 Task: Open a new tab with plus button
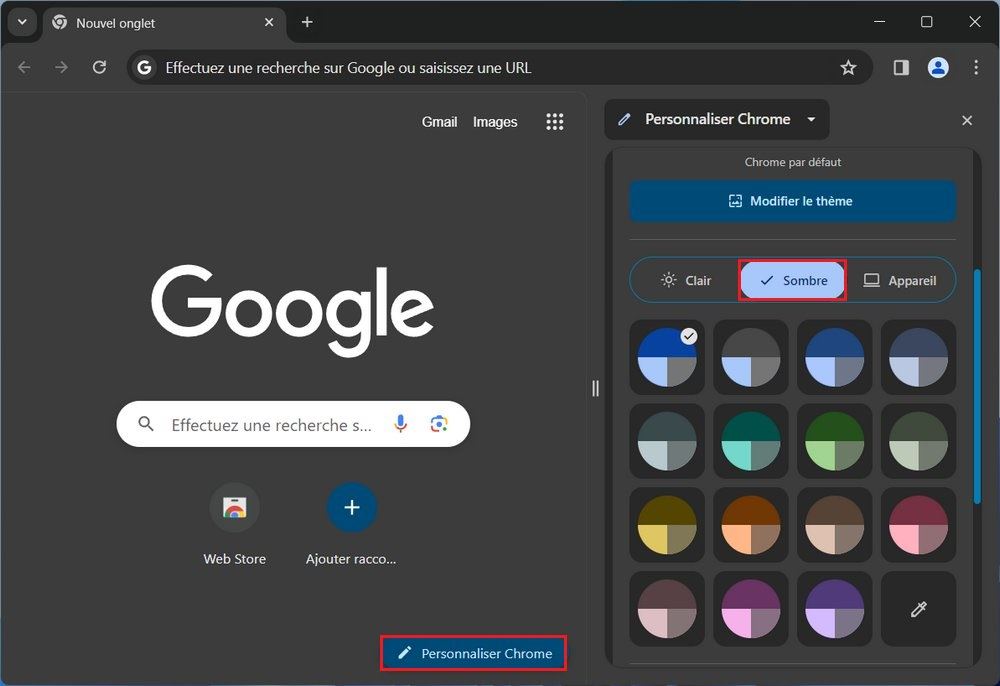coord(307,22)
